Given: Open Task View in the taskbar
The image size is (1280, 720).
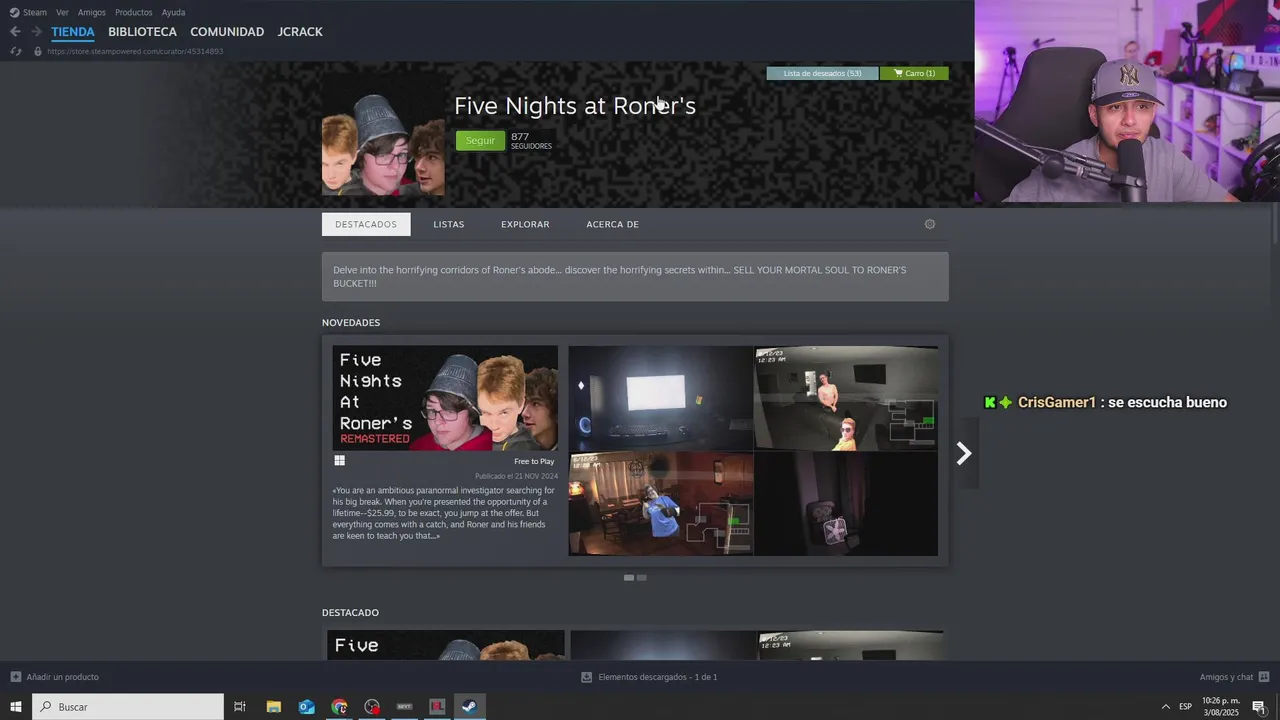Looking at the screenshot, I should coord(240,707).
